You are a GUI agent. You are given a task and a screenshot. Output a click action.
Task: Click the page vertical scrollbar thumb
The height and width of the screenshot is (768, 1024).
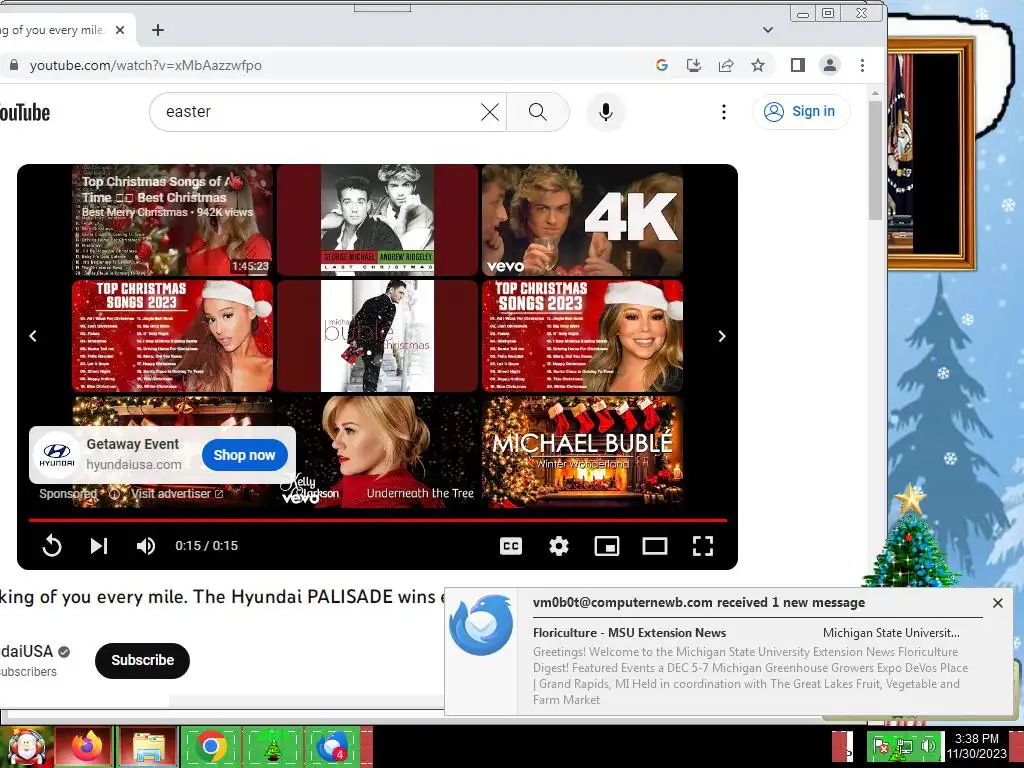coord(875,160)
